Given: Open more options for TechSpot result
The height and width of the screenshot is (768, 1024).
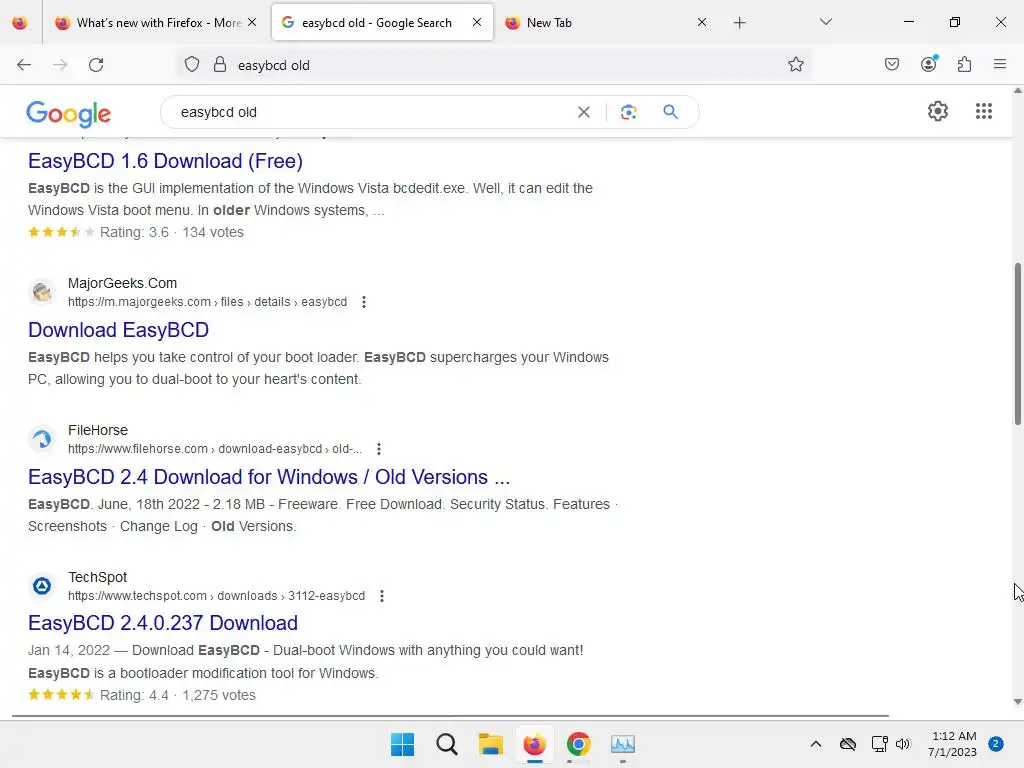Looking at the screenshot, I should point(382,596).
